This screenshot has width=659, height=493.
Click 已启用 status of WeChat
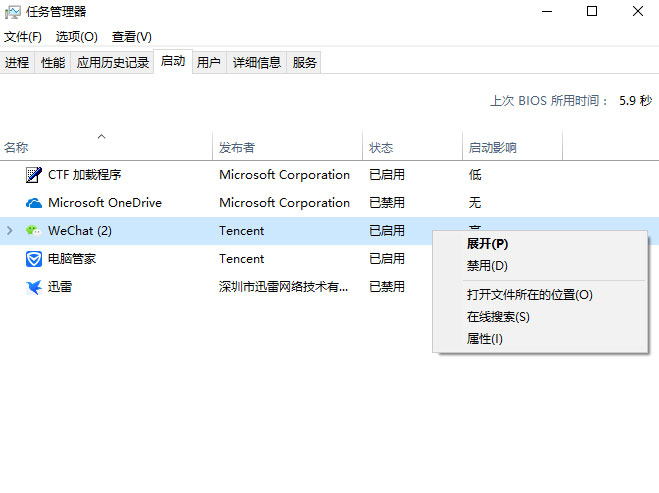pos(387,231)
